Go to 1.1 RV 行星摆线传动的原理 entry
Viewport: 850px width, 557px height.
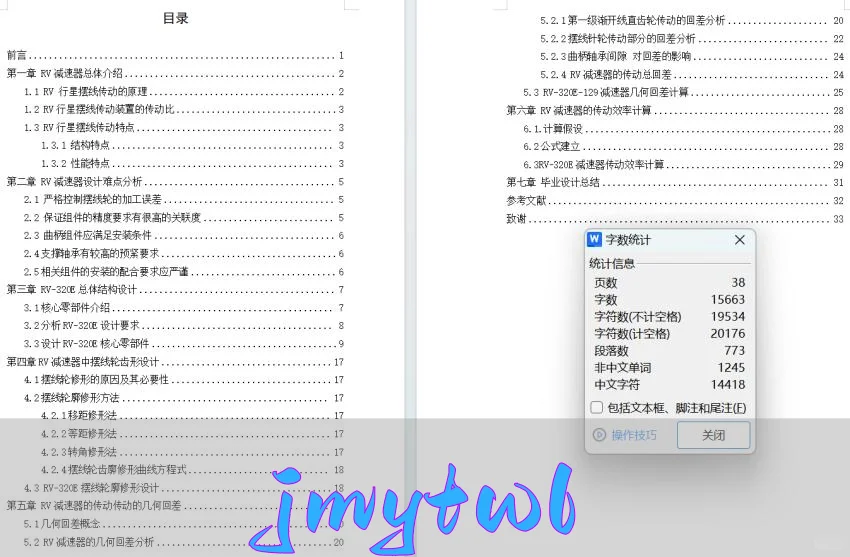point(184,92)
